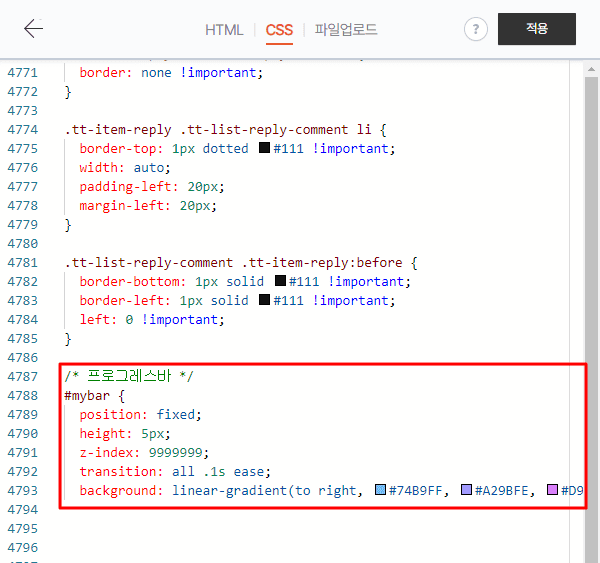
Task: Click 'border: none !important;' line
Action: (x=171, y=73)
